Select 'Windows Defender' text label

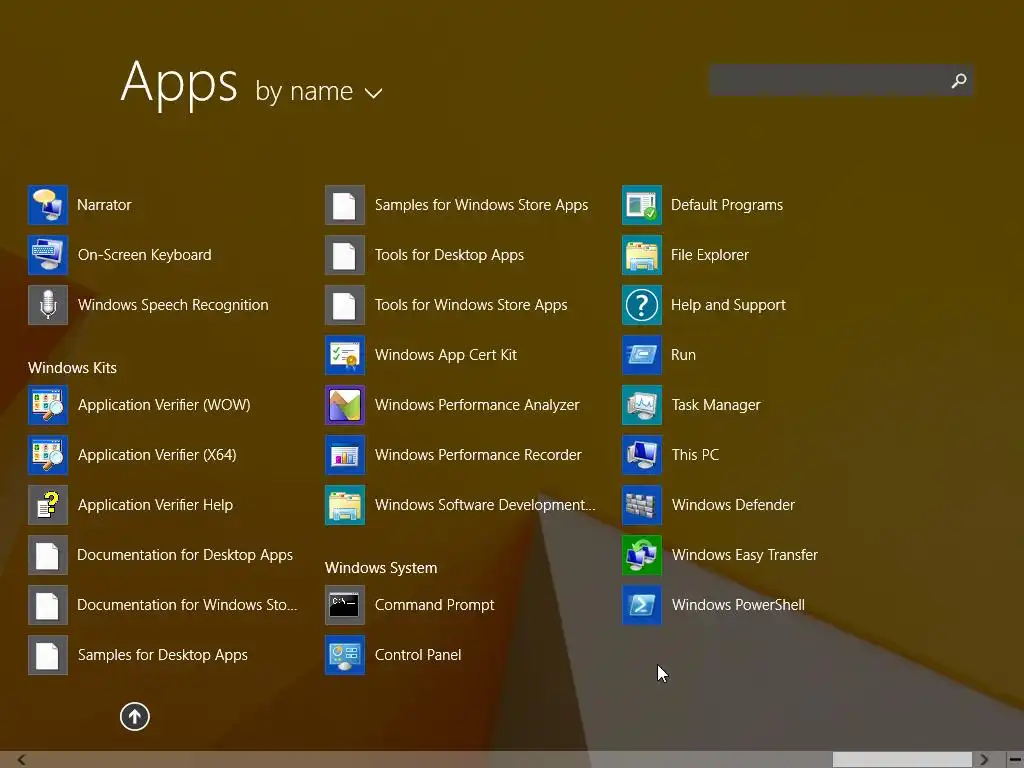point(733,505)
